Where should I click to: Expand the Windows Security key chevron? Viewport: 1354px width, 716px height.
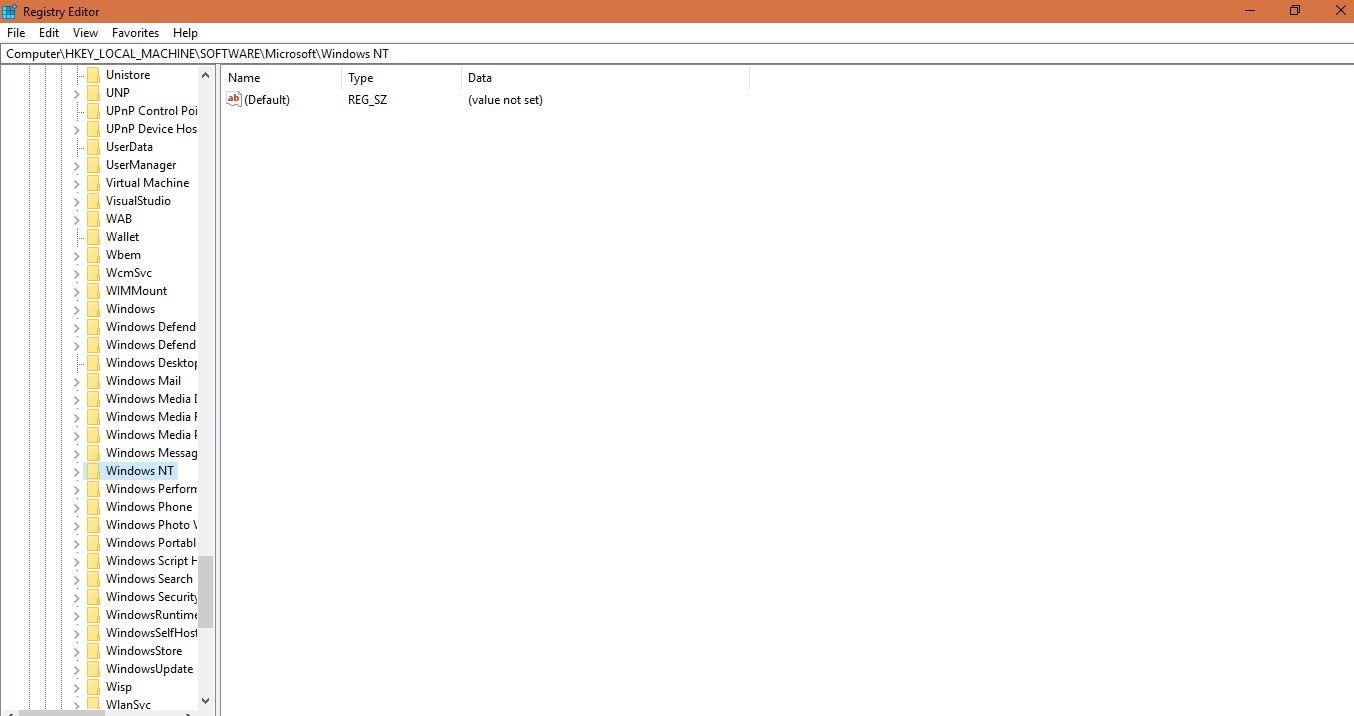coord(76,597)
